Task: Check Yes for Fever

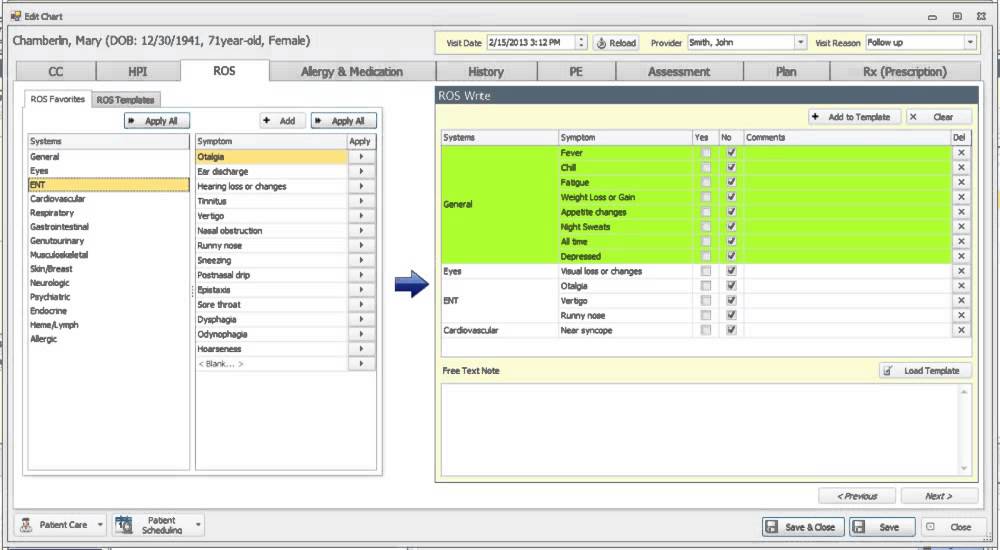Action: tap(705, 152)
